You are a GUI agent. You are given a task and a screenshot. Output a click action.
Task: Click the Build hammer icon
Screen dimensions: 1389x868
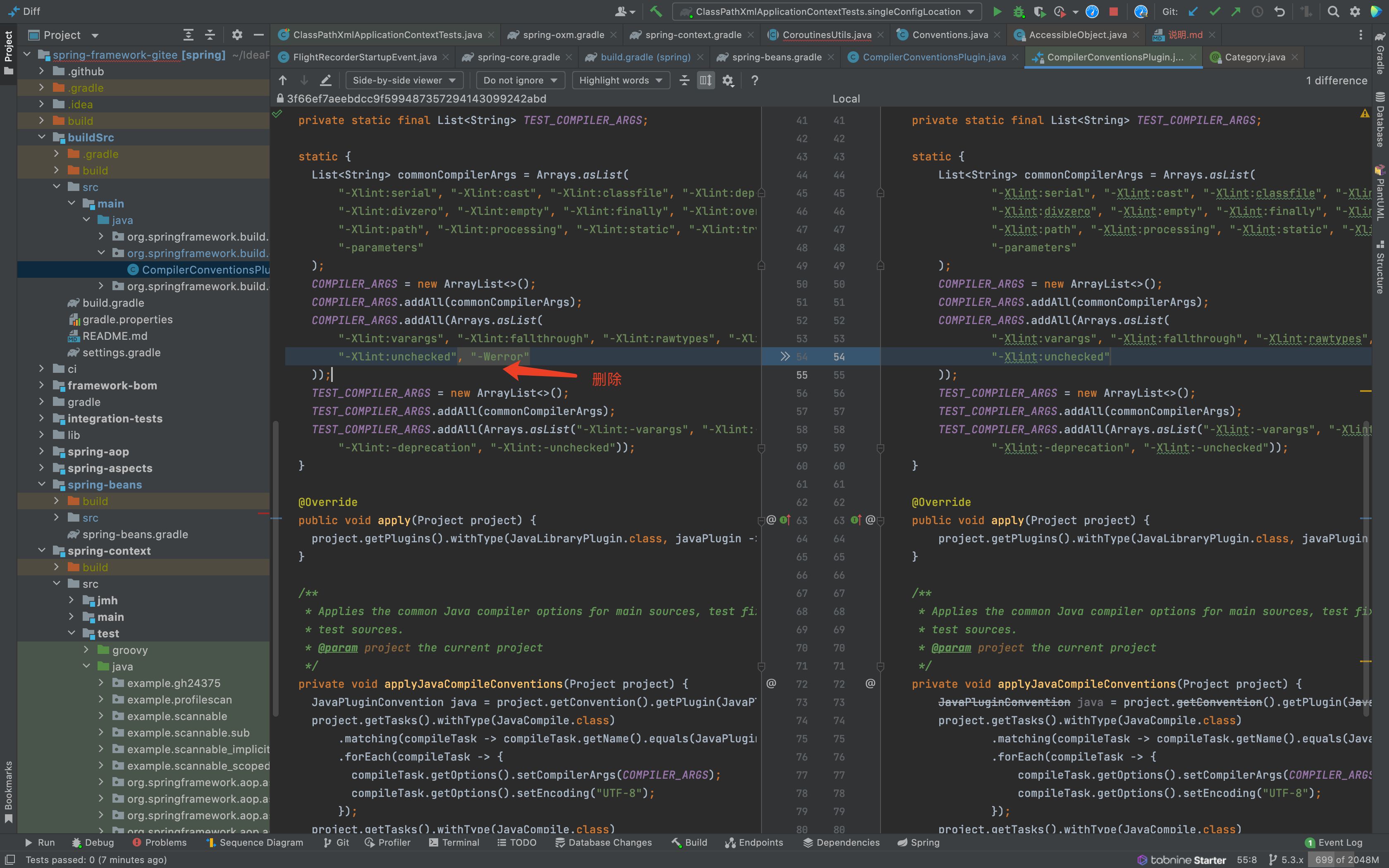click(656, 12)
